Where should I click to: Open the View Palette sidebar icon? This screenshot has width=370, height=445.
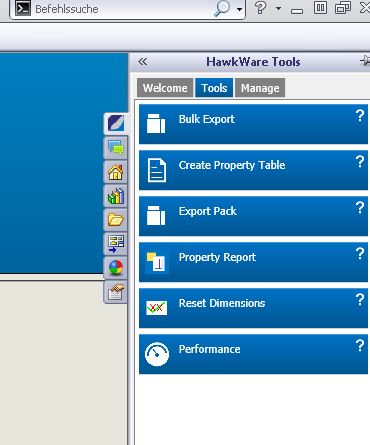click(116, 244)
